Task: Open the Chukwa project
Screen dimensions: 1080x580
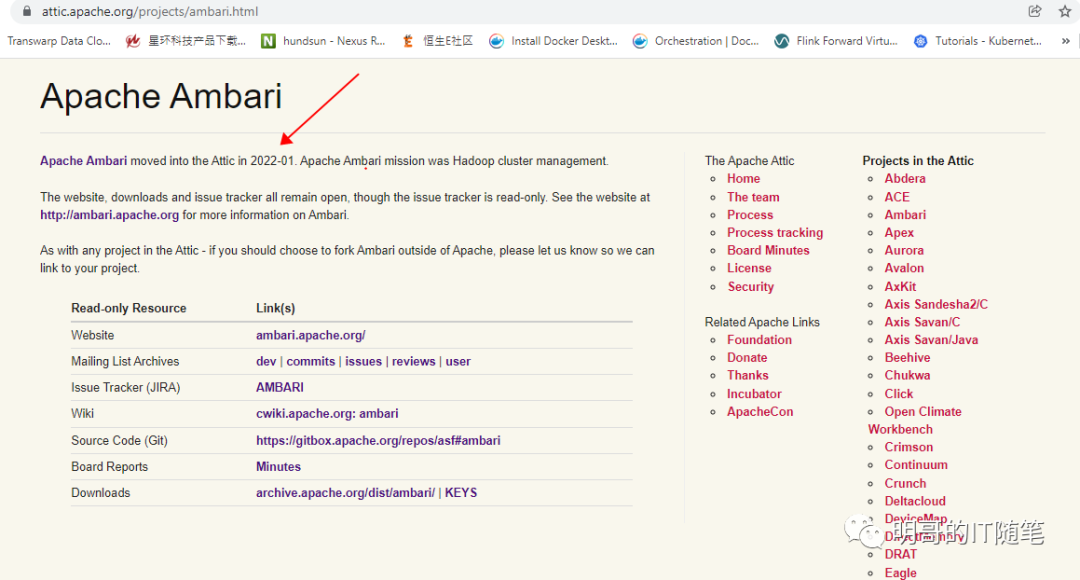Action: [907, 376]
